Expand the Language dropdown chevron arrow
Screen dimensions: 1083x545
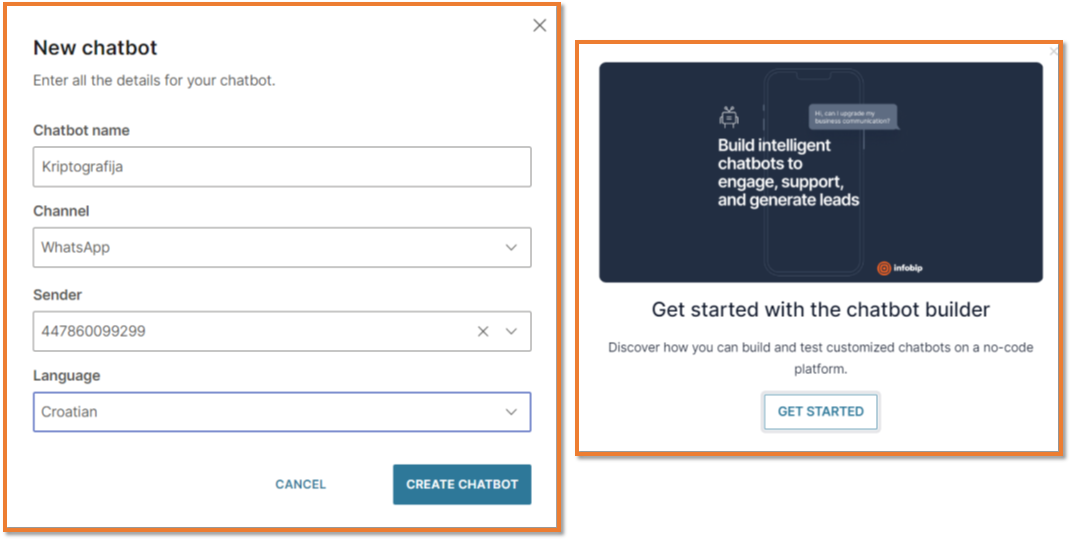click(511, 412)
